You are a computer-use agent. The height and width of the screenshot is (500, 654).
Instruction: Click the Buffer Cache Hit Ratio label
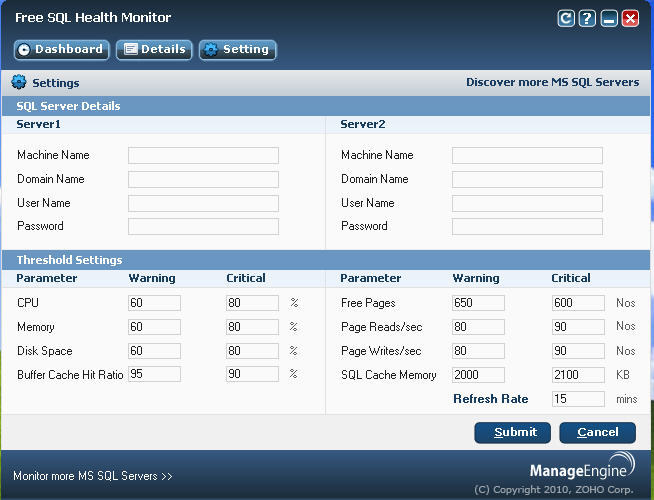[70, 374]
